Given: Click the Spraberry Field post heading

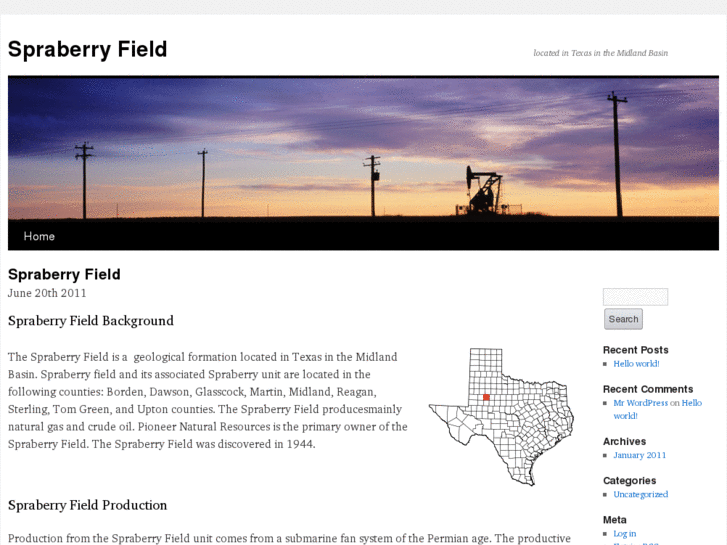Looking at the screenshot, I should (x=64, y=275).
